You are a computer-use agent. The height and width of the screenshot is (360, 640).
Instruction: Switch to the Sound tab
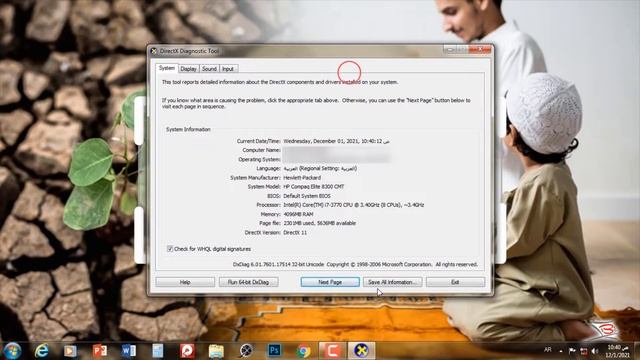(209, 69)
